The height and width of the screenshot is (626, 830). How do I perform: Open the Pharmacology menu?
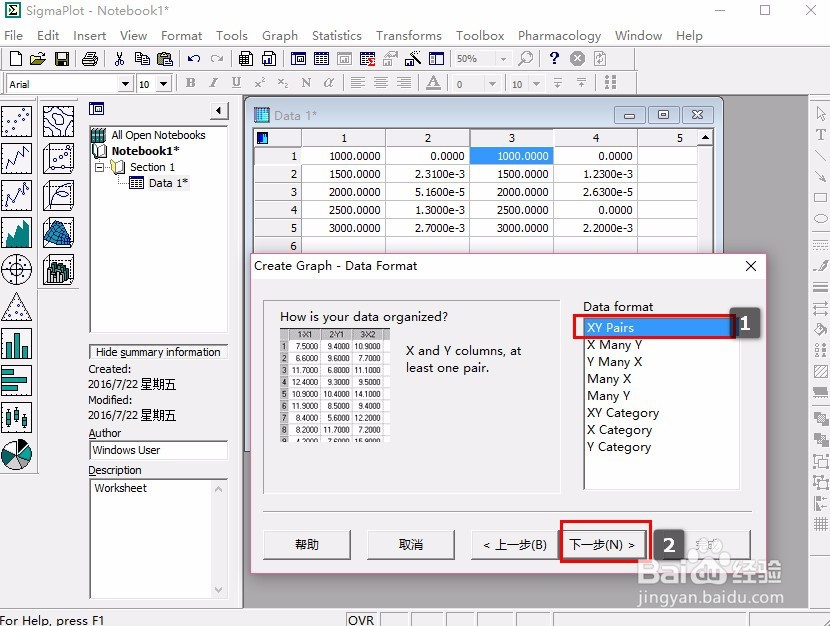(560, 35)
